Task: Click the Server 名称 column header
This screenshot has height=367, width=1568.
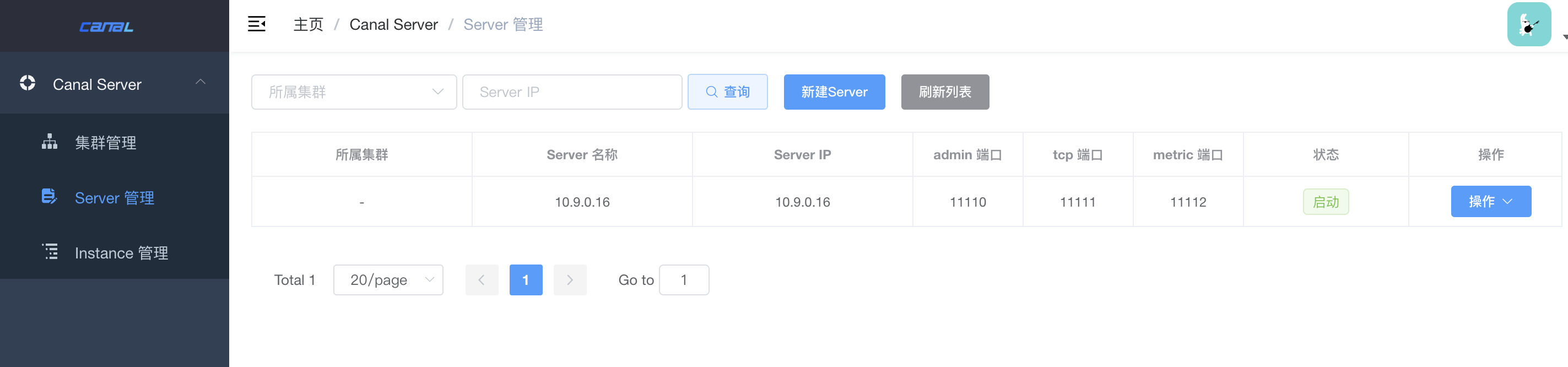Action: [582, 155]
